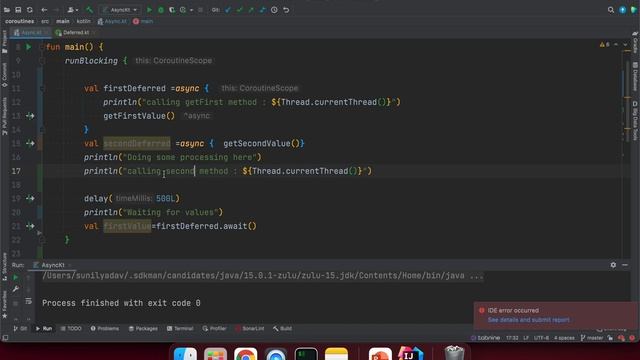Click the secondDeferred variable name
640x360 pixels.
(x=137, y=143)
